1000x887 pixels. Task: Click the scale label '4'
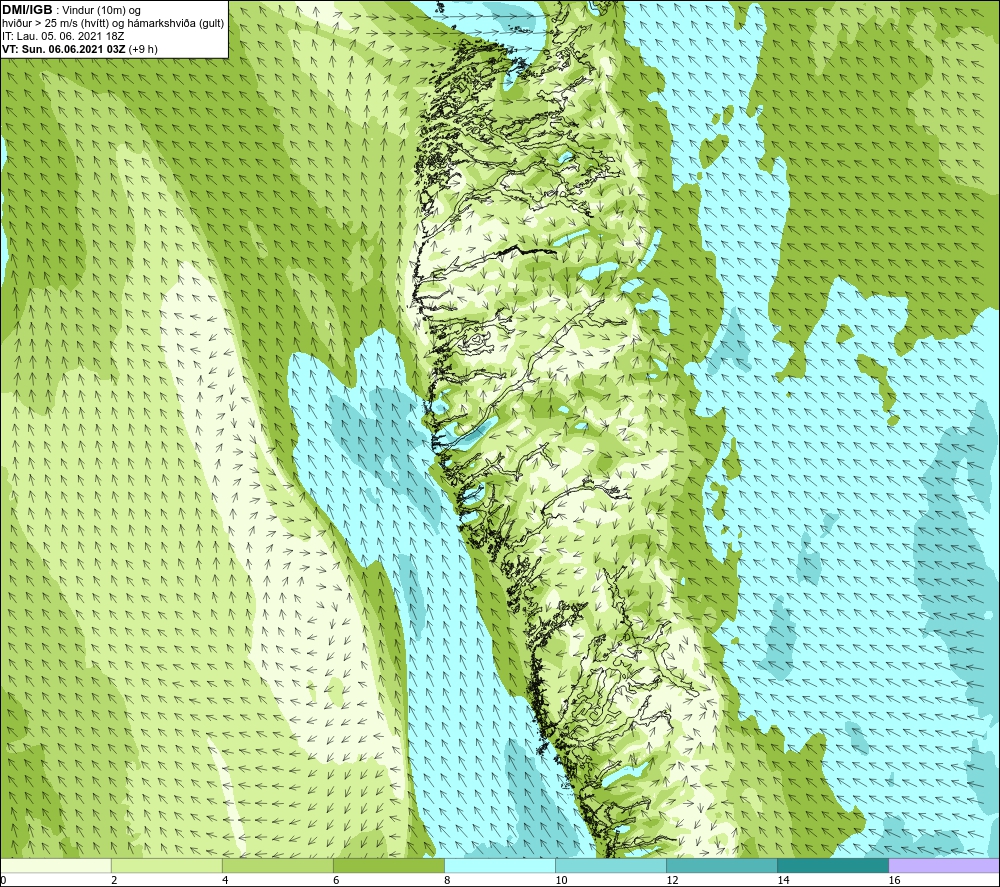(224, 880)
